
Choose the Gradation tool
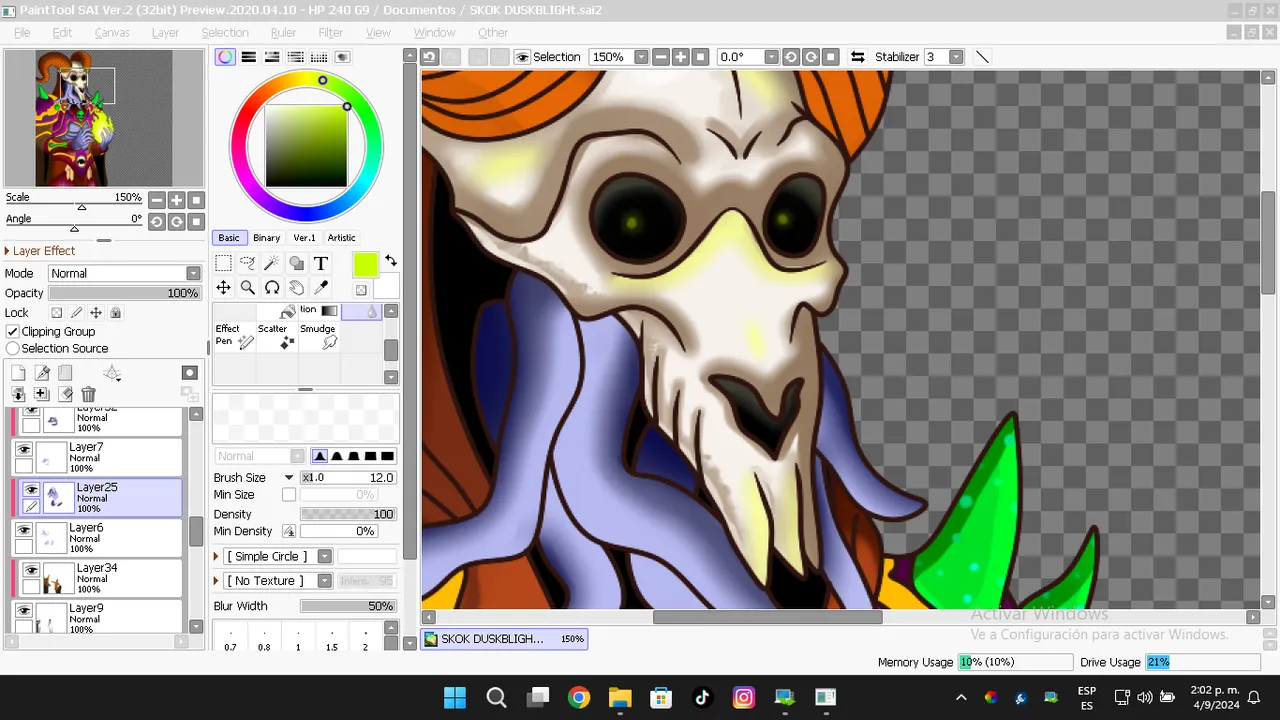tap(319, 311)
